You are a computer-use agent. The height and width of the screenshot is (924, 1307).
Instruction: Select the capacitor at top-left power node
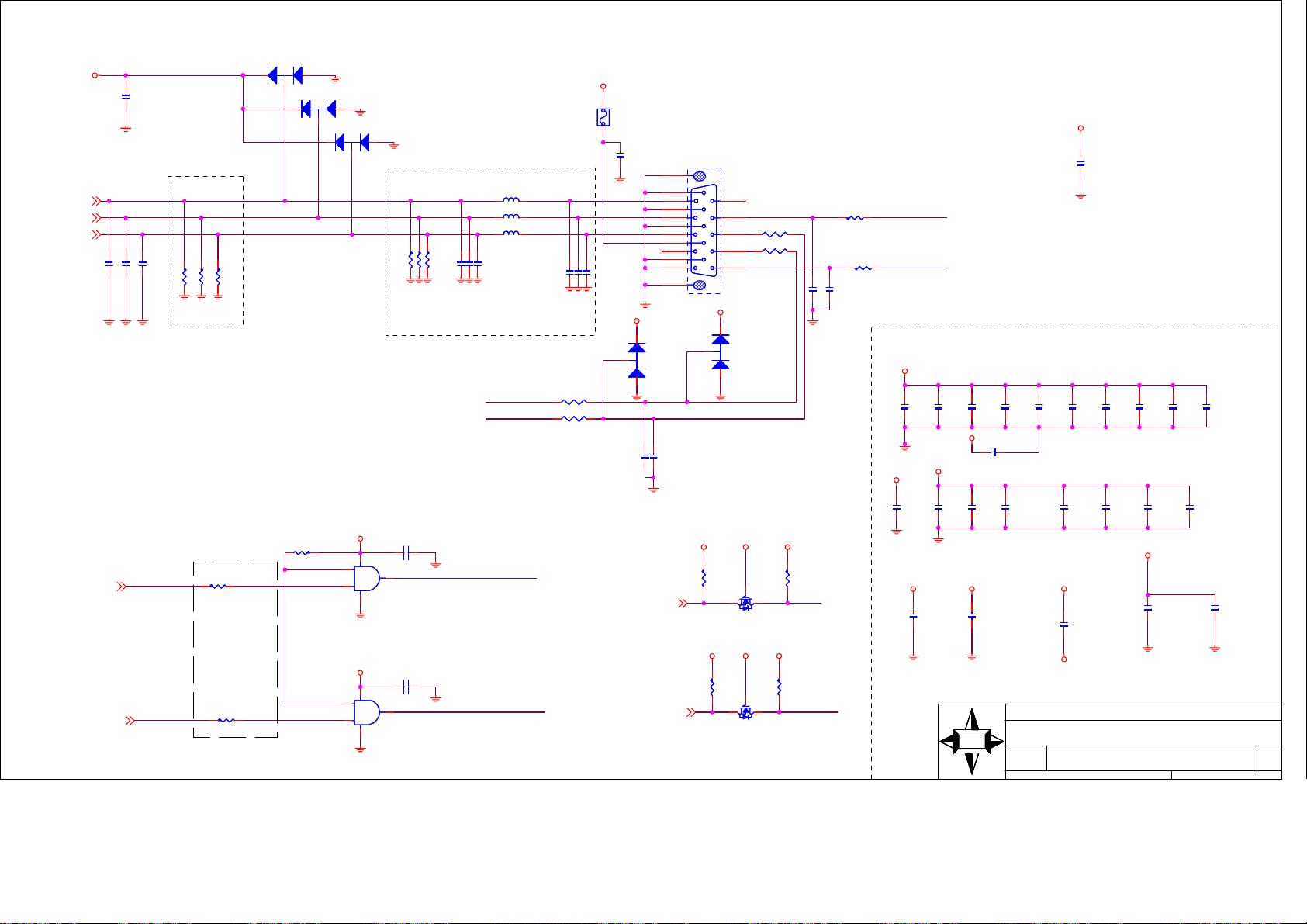click(x=126, y=96)
